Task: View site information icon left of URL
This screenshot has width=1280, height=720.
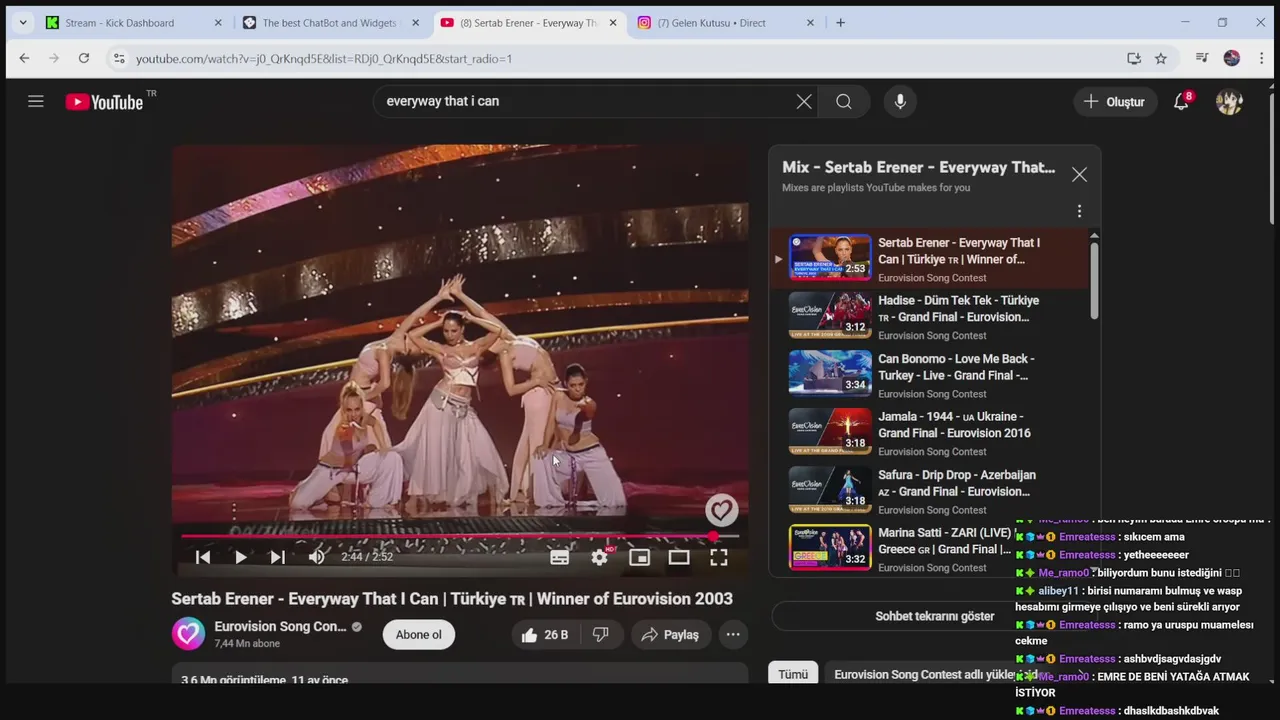Action: 118,58
